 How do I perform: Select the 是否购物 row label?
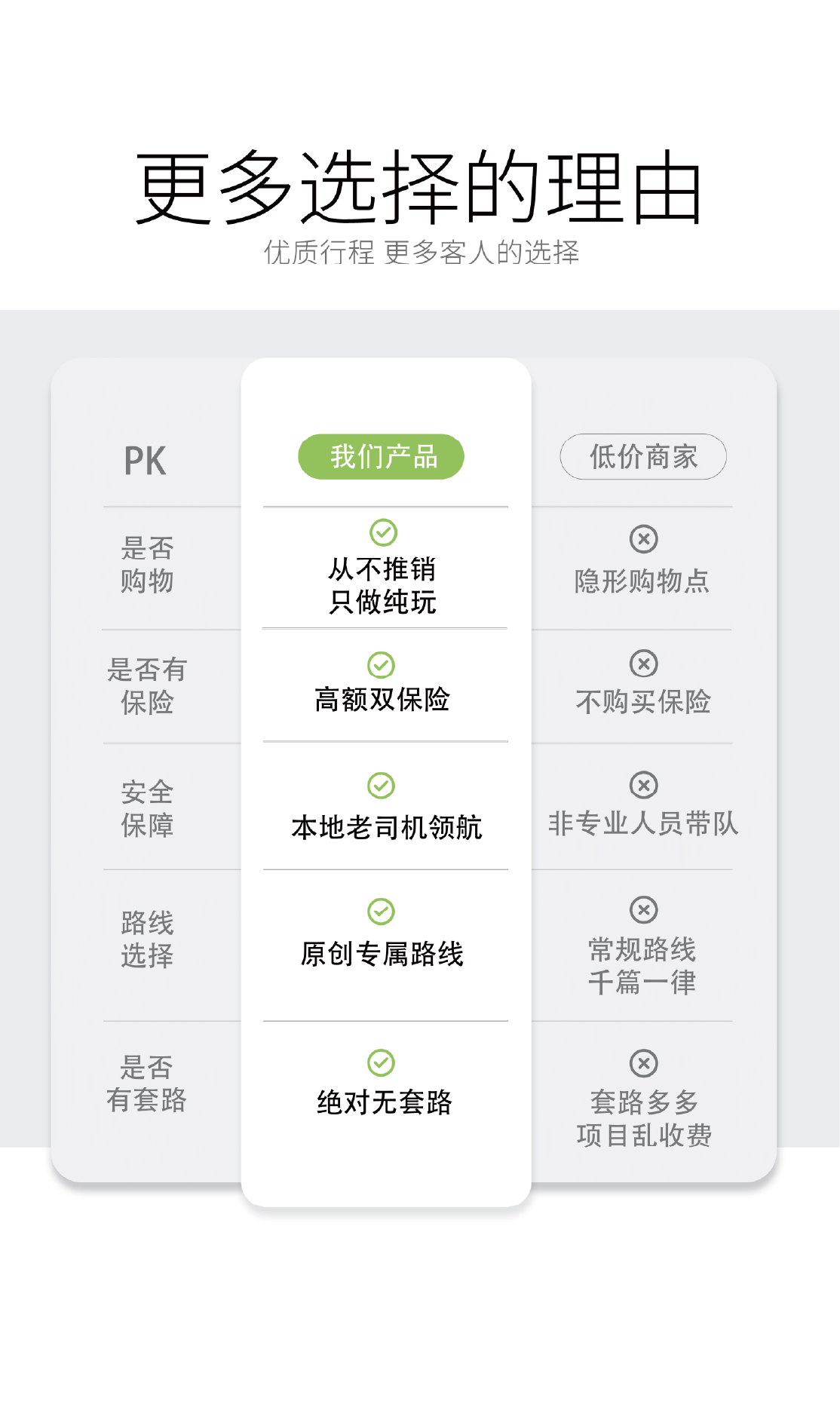click(x=147, y=565)
